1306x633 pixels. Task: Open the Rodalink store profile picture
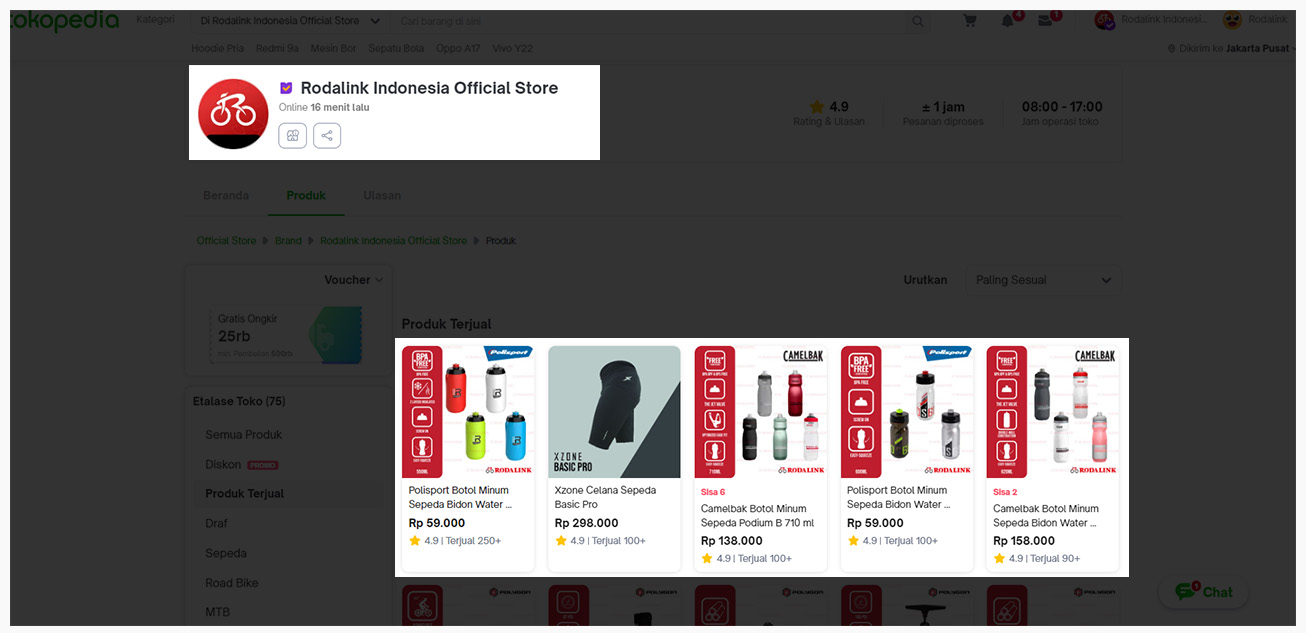coord(232,112)
